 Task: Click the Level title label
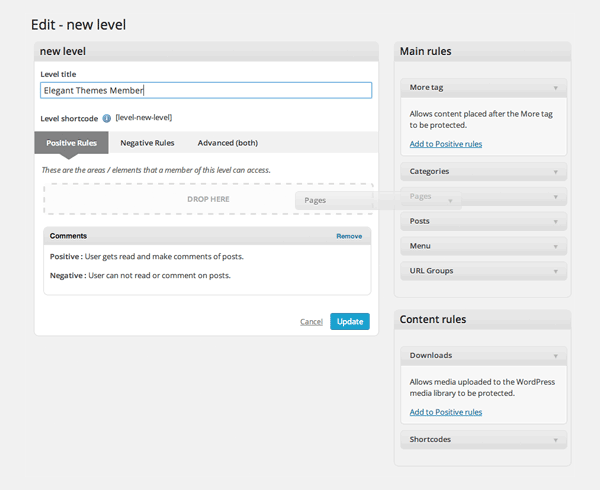[58, 74]
